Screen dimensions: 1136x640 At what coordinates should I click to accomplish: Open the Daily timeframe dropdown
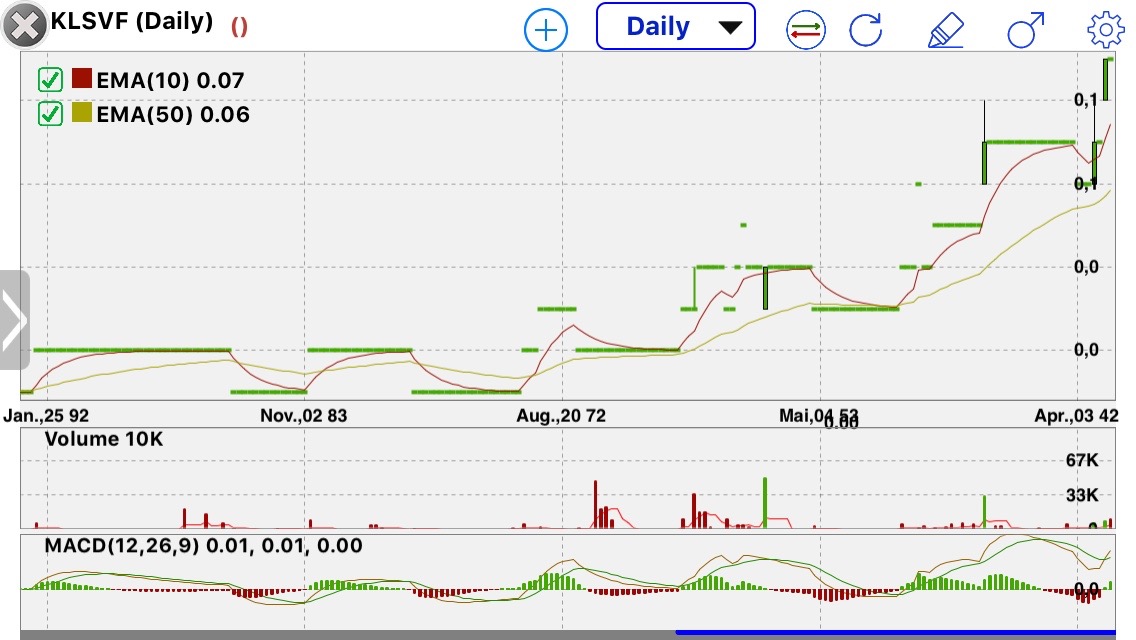675,27
